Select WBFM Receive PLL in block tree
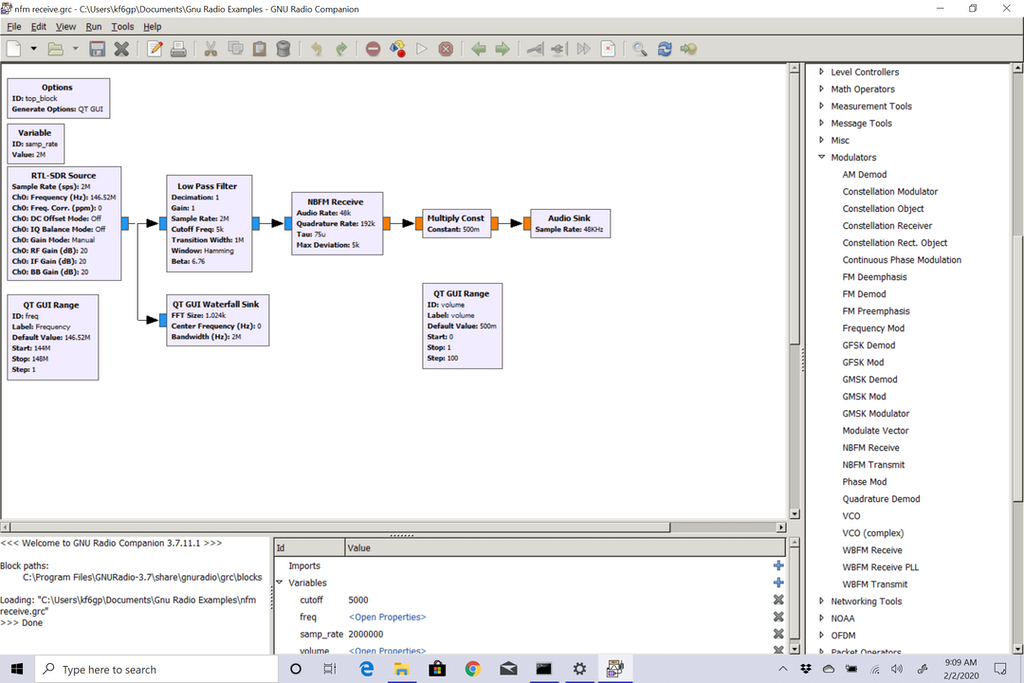 [x=880, y=567]
